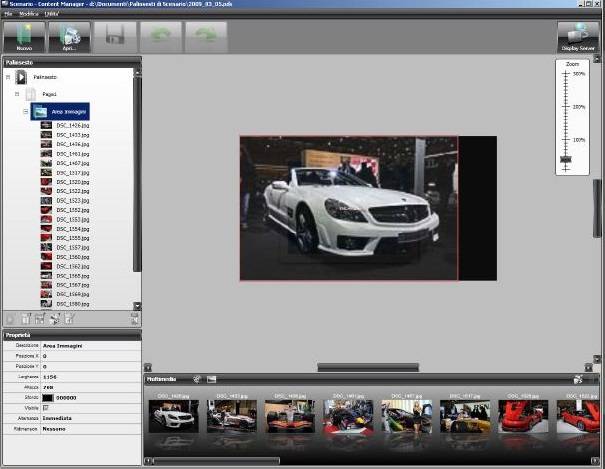
Task: Open the Modifica menu
Action: [29, 14]
